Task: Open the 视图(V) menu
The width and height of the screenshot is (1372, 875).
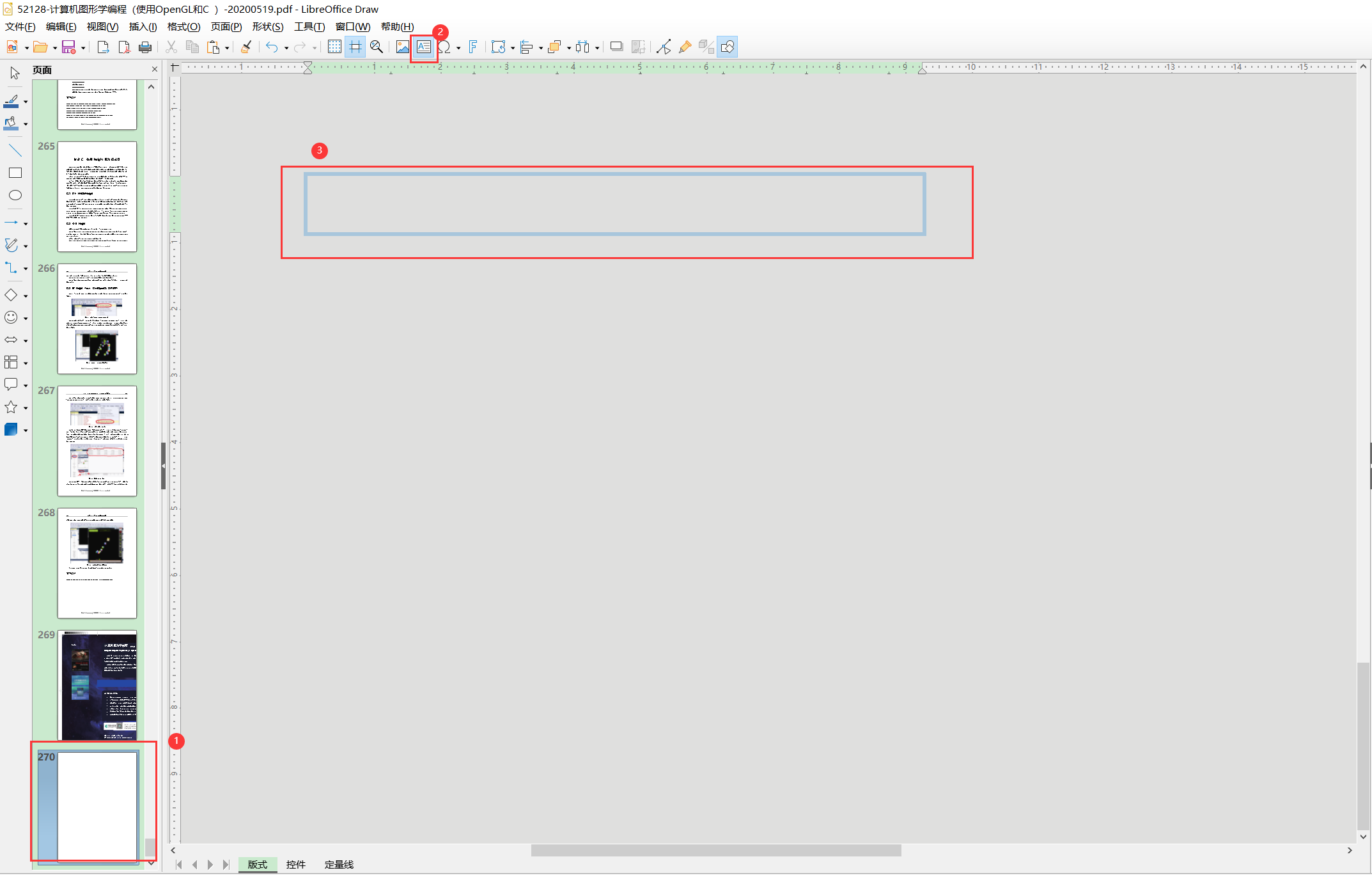Action: [103, 27]
